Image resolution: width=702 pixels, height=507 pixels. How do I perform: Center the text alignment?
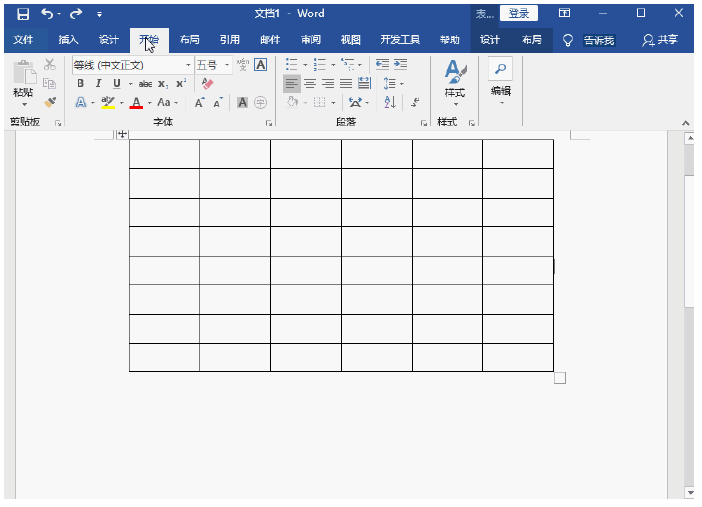coord(310,83)
